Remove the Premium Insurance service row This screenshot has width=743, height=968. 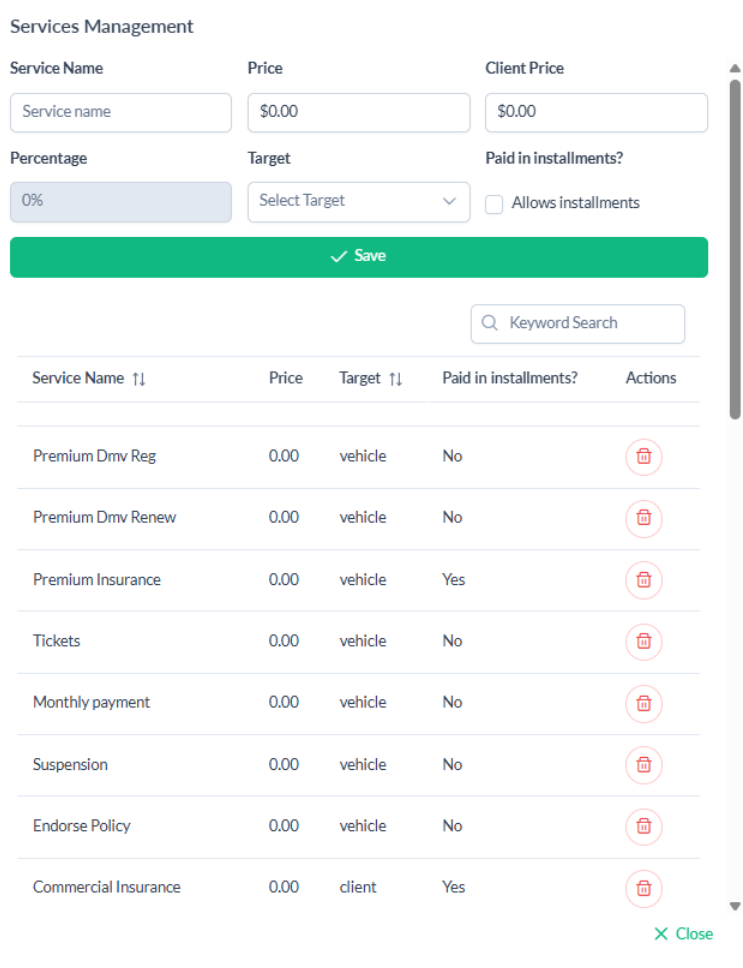point(644,580)
